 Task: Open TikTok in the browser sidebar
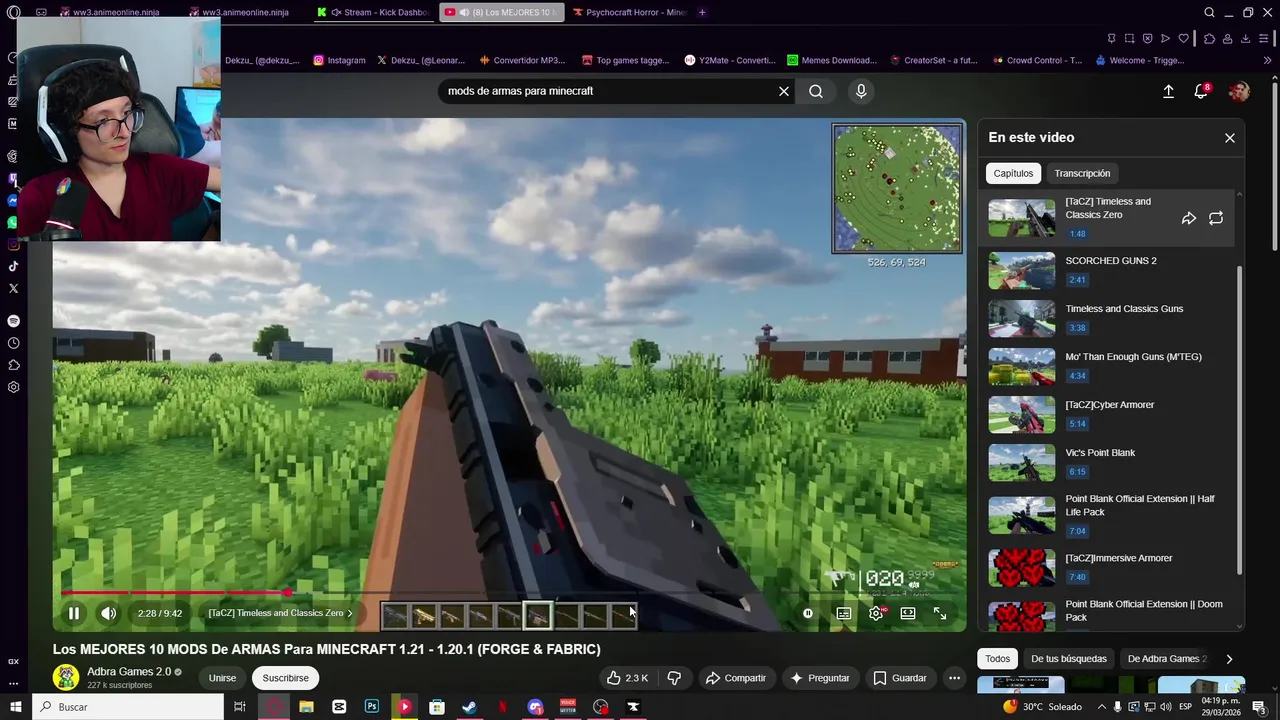click(13, 266)
